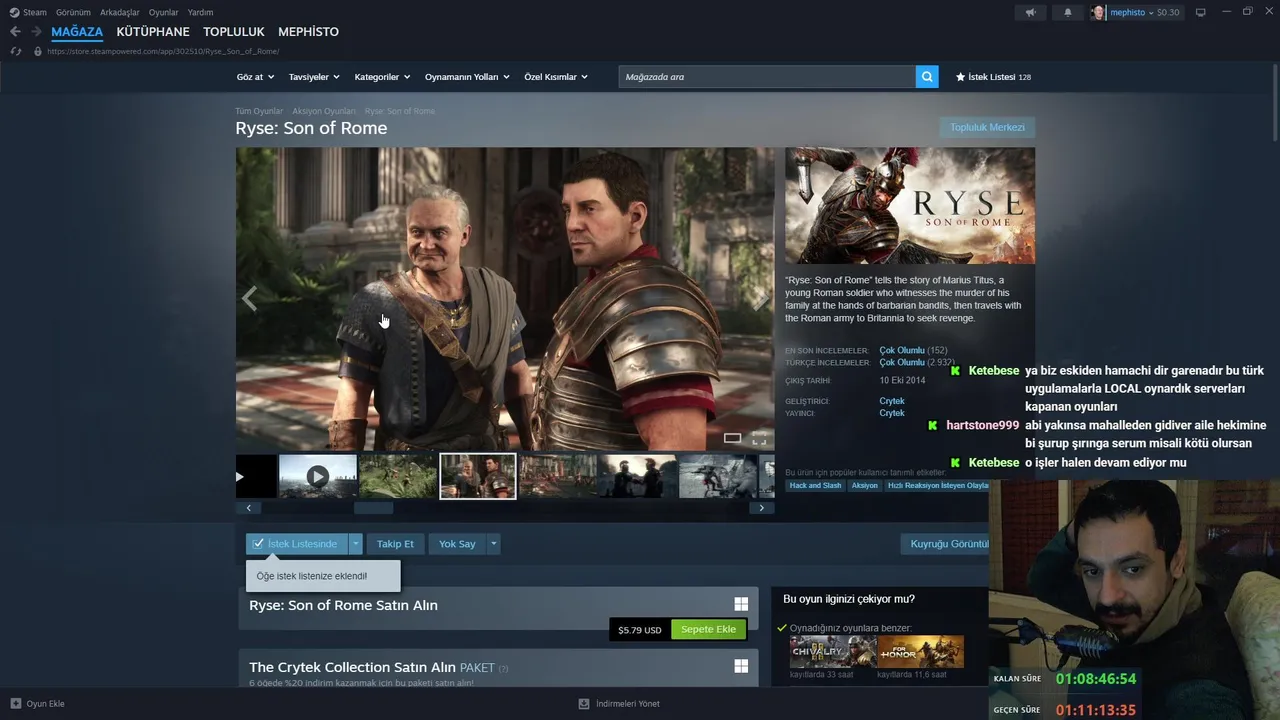Open the Steam menu
The height and width of the screenshot is (720, 1280).
pyautogui.click(x=35, y=12)
